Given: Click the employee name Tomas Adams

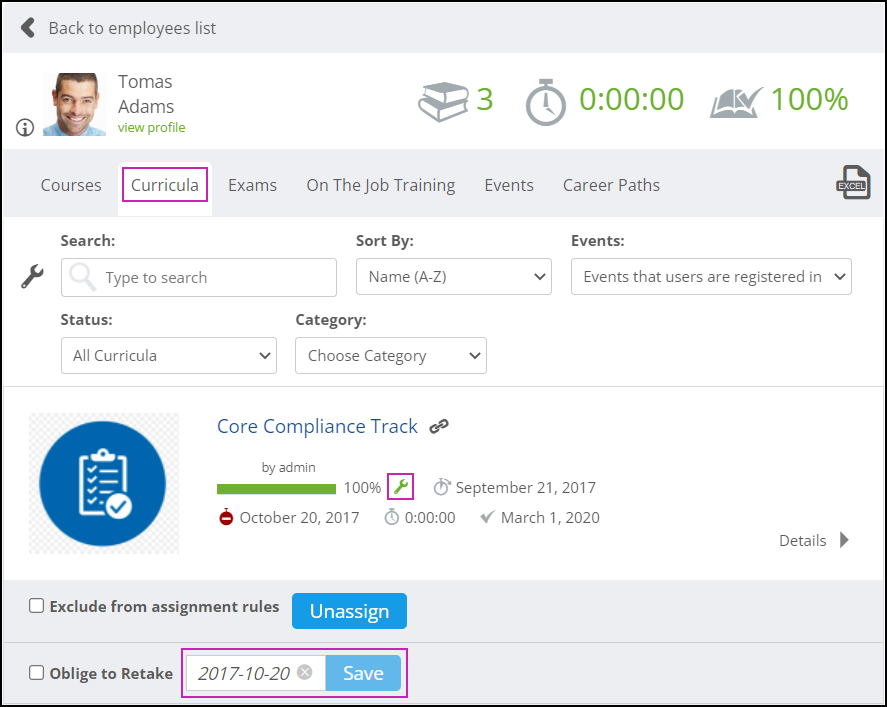Looking at the screenshot, I should (x=146, y=94).
